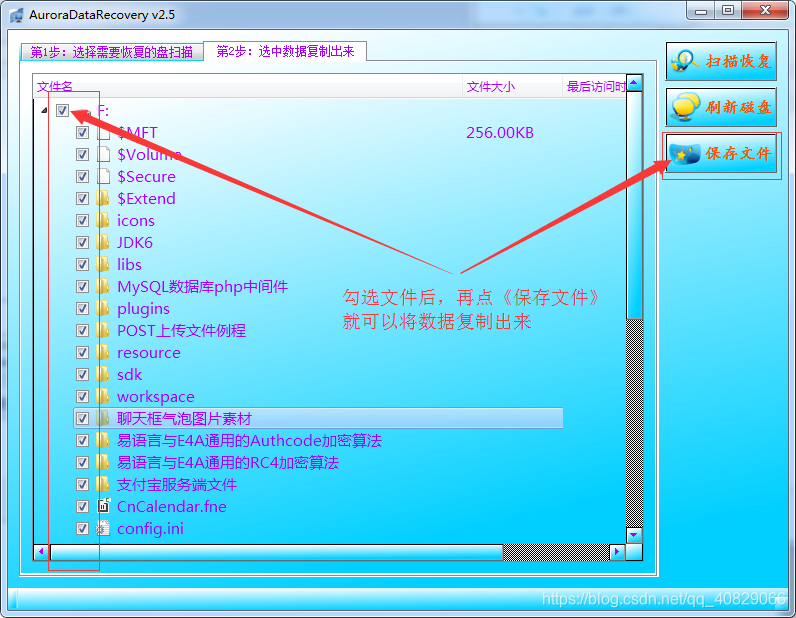Image resolution: width=796 pixels, height=618 pixels.
Task: Click the 256.00KB size value
Action: coord(500,133)
